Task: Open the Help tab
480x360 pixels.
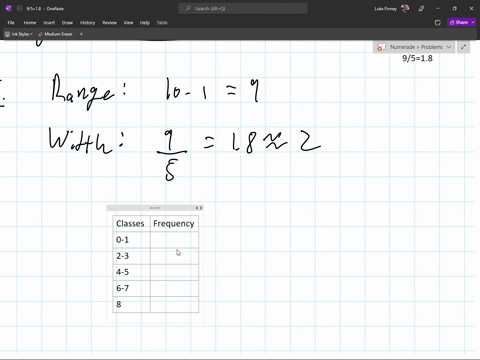Action: (x=145, y=23)
